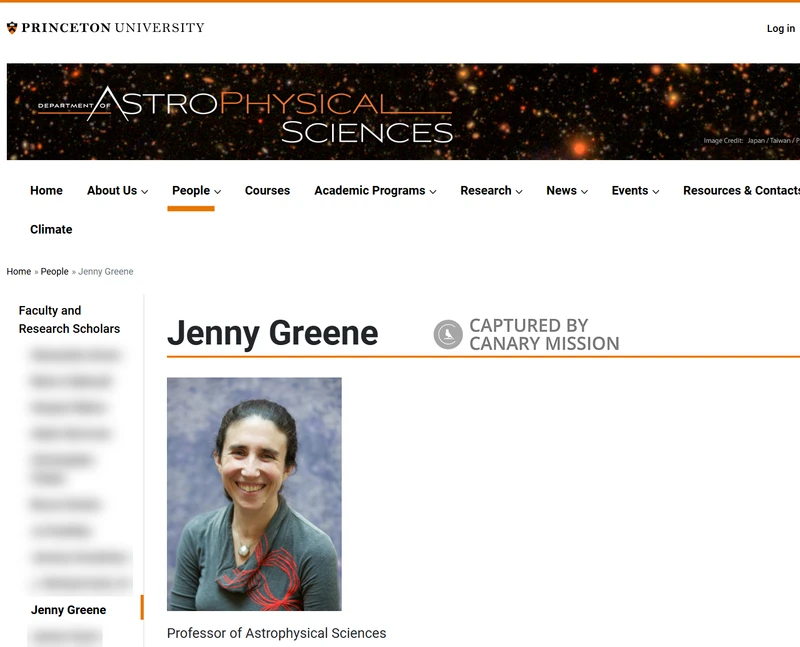Expand the News chevron arrow
This screenshot has width=800, height=647.
click(584, 192)
